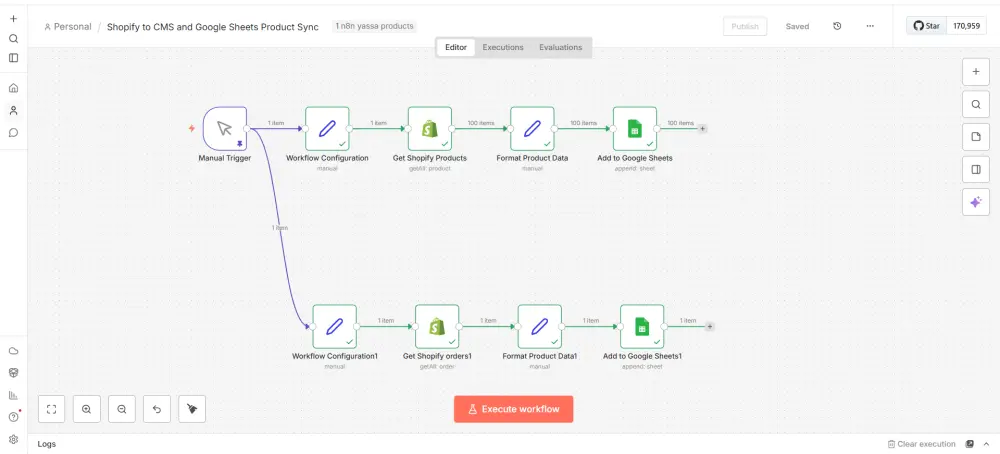Image resolution: width=1000 pixels, height=454 pixels.
Task: Toggle the left sidebar panel icon
Action: coord(13,58)
